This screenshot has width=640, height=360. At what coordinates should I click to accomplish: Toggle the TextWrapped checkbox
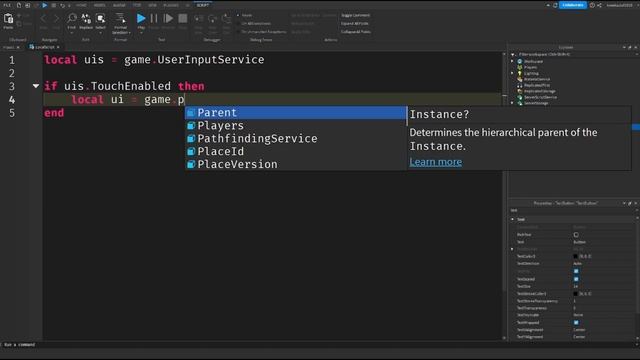pos(576,322)
